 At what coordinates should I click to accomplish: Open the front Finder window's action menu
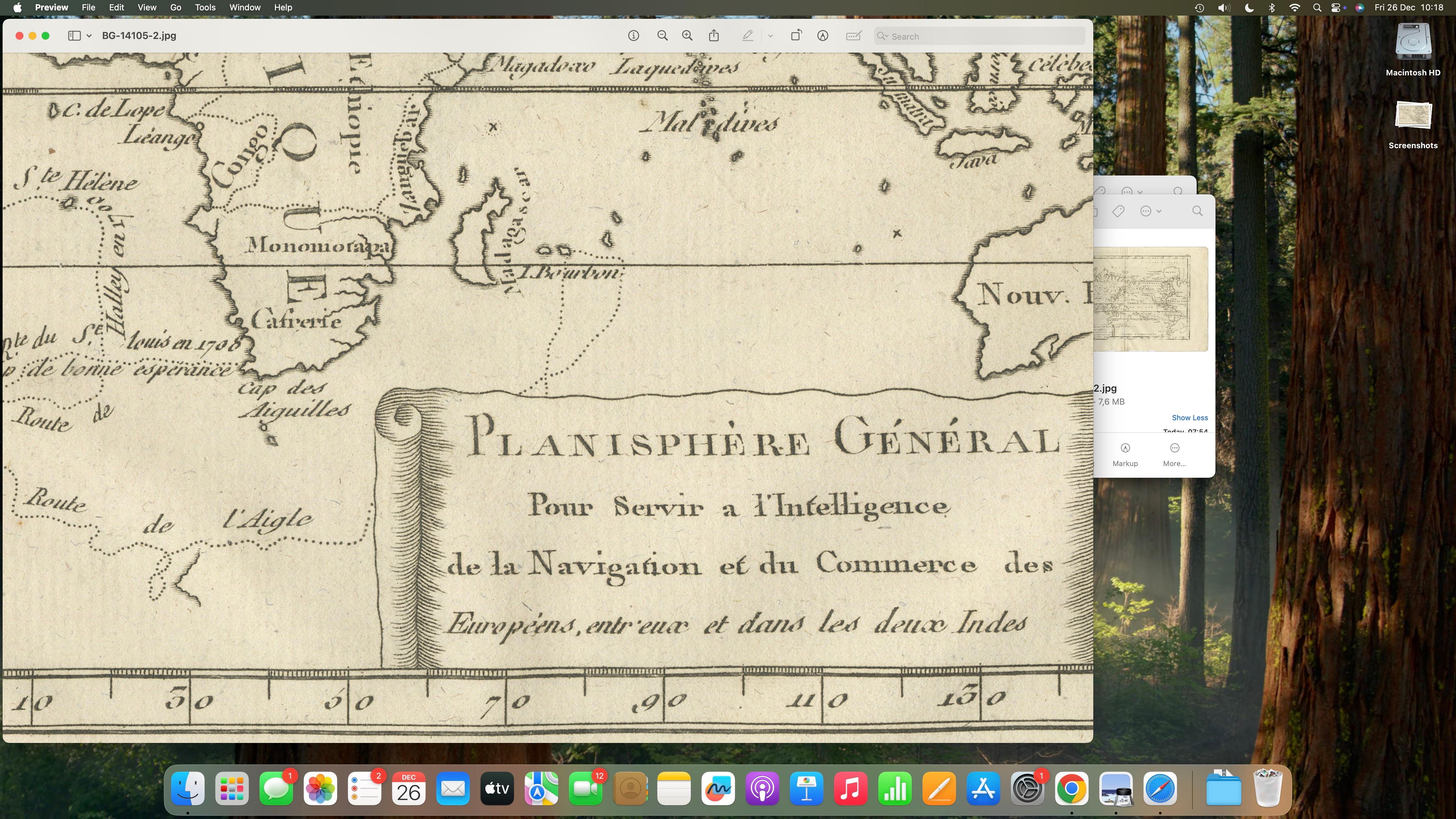[x=1150, y=211]
